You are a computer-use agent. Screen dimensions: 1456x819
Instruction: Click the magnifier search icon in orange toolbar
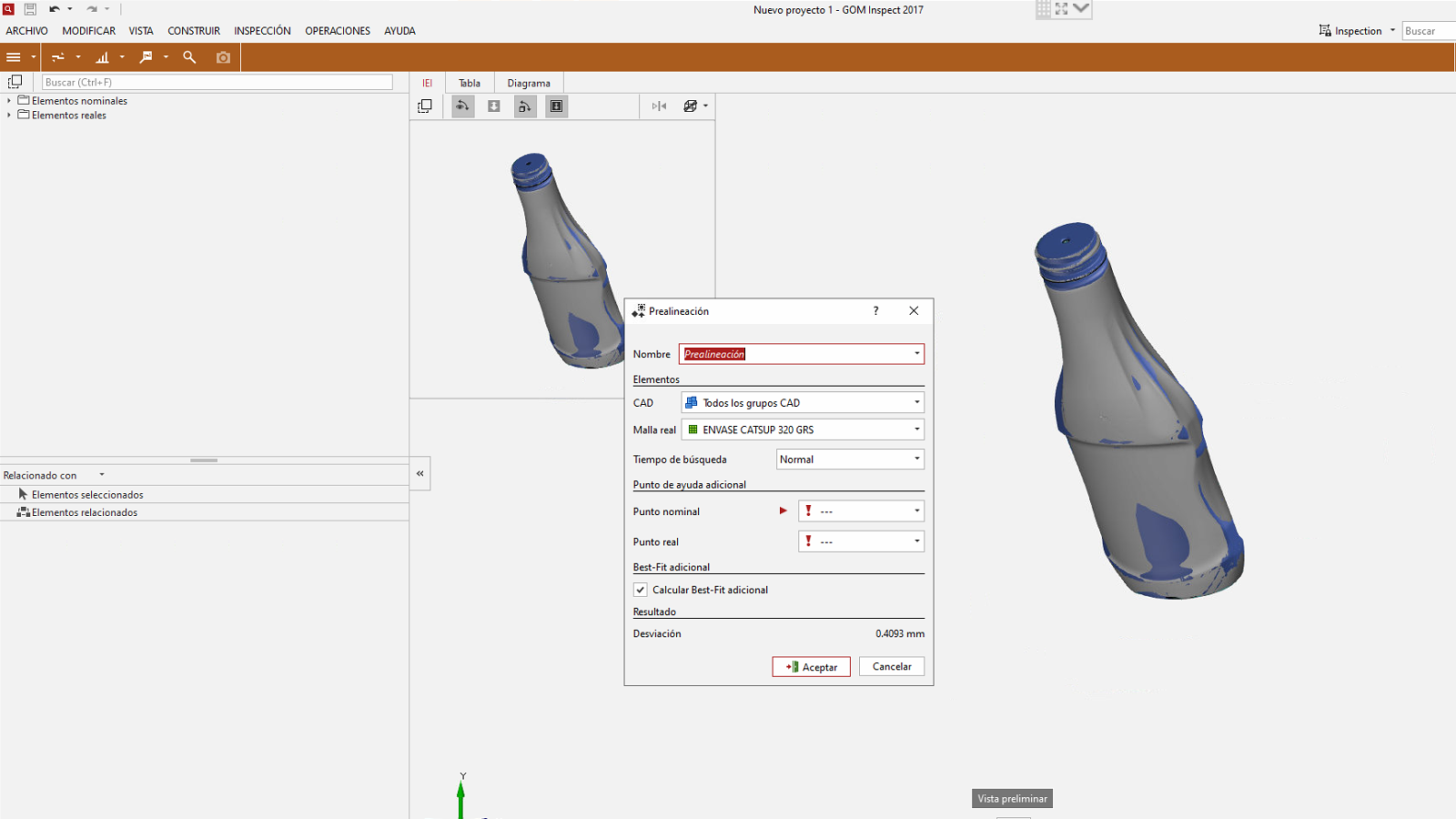point(189,57)
